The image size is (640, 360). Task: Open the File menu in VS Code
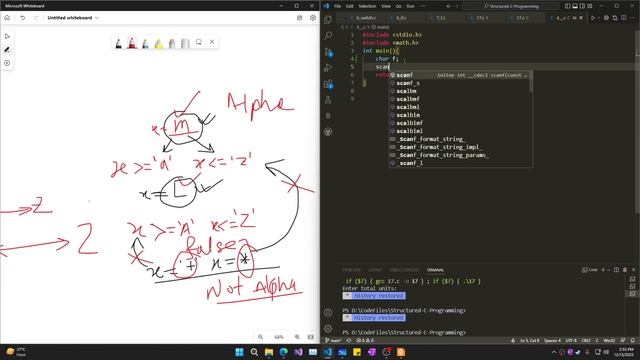[x=338, y=6]
